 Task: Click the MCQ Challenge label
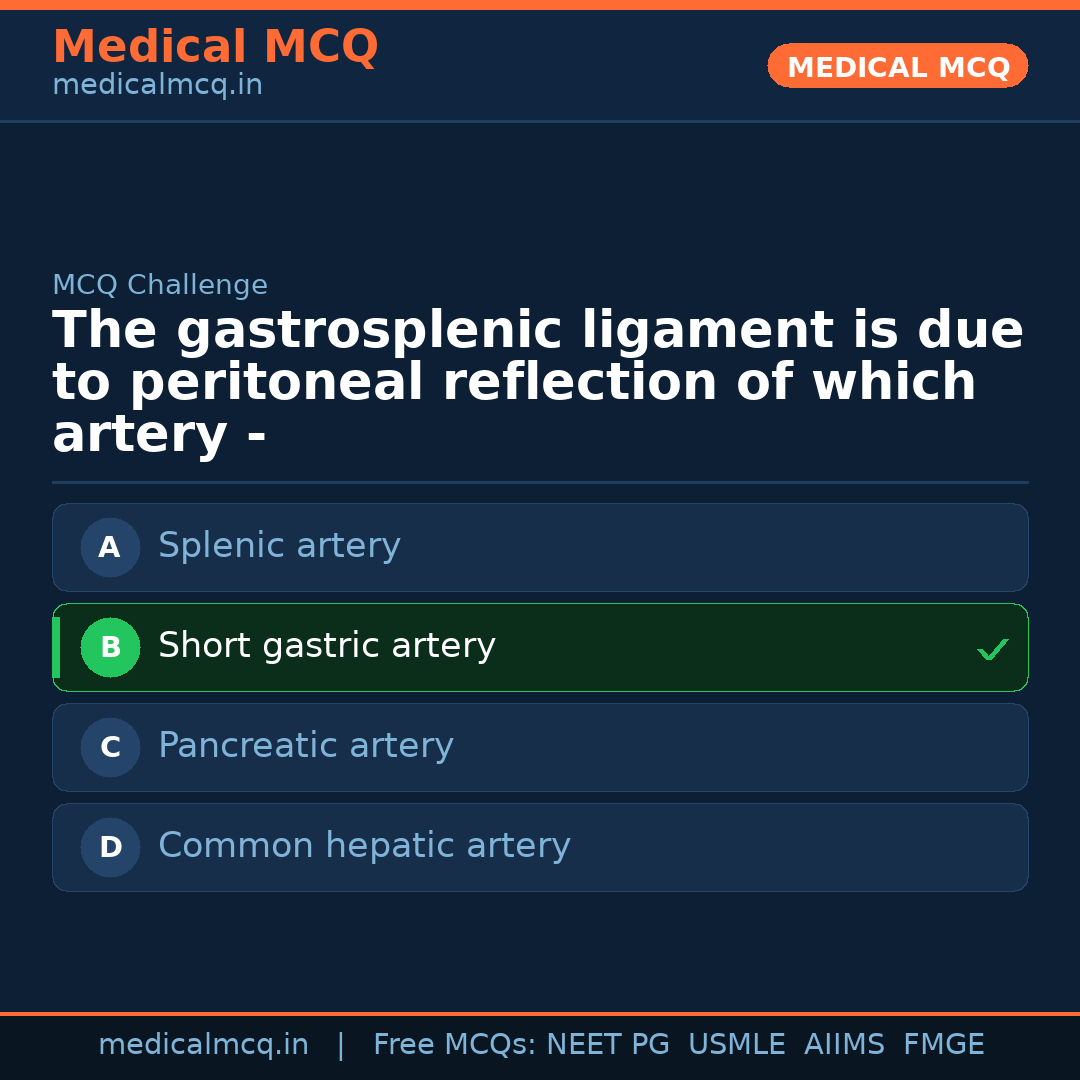(x=160, y=286)
